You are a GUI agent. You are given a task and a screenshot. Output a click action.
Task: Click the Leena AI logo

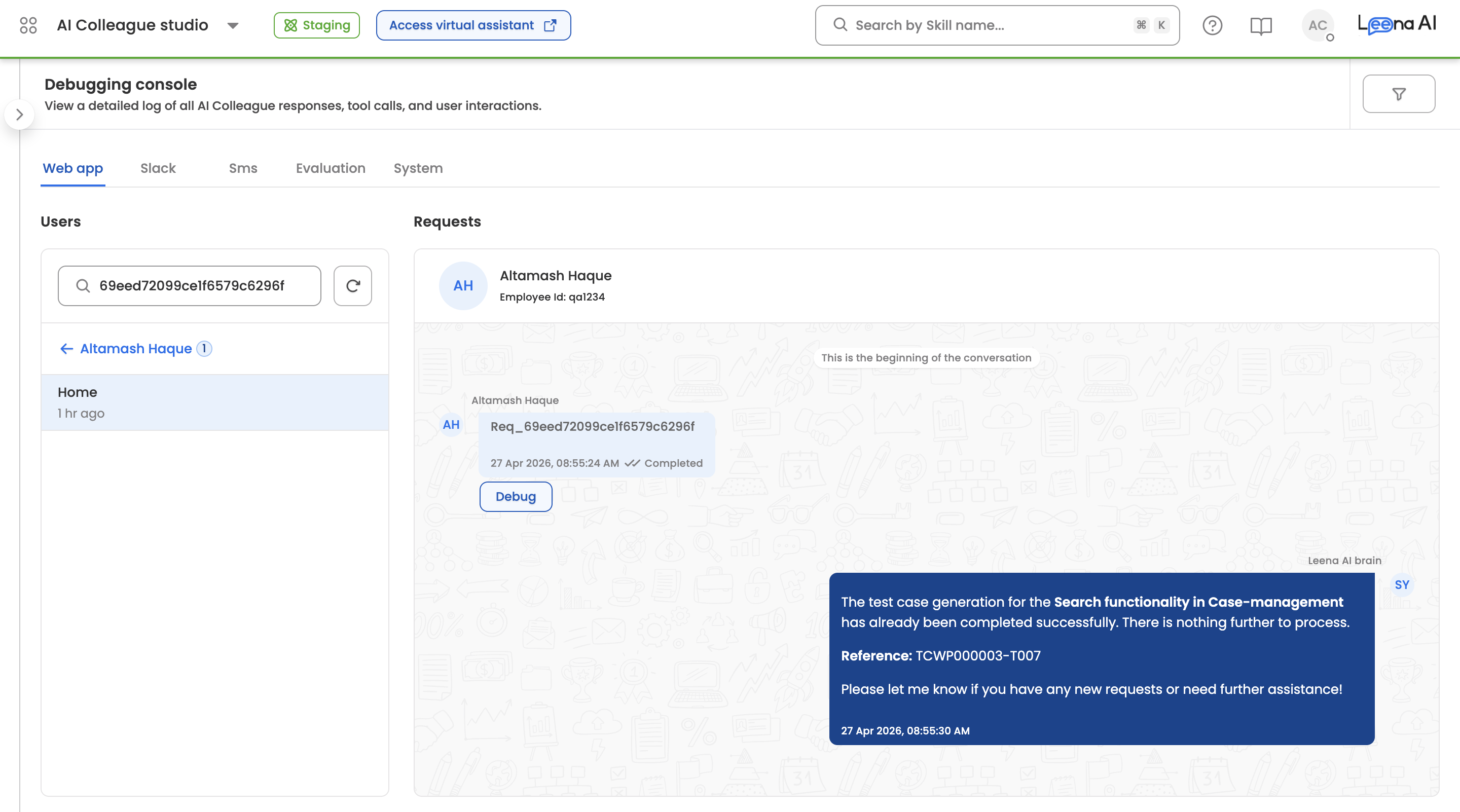pos(1397,24)
